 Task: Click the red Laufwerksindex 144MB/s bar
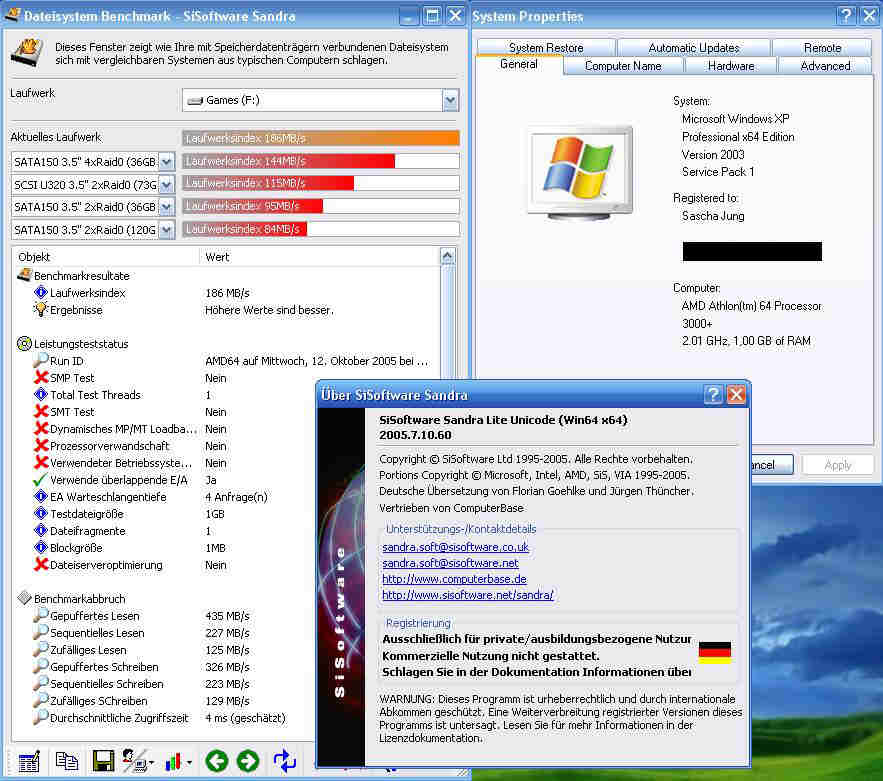pyautogui.click(x=288, y=161)
